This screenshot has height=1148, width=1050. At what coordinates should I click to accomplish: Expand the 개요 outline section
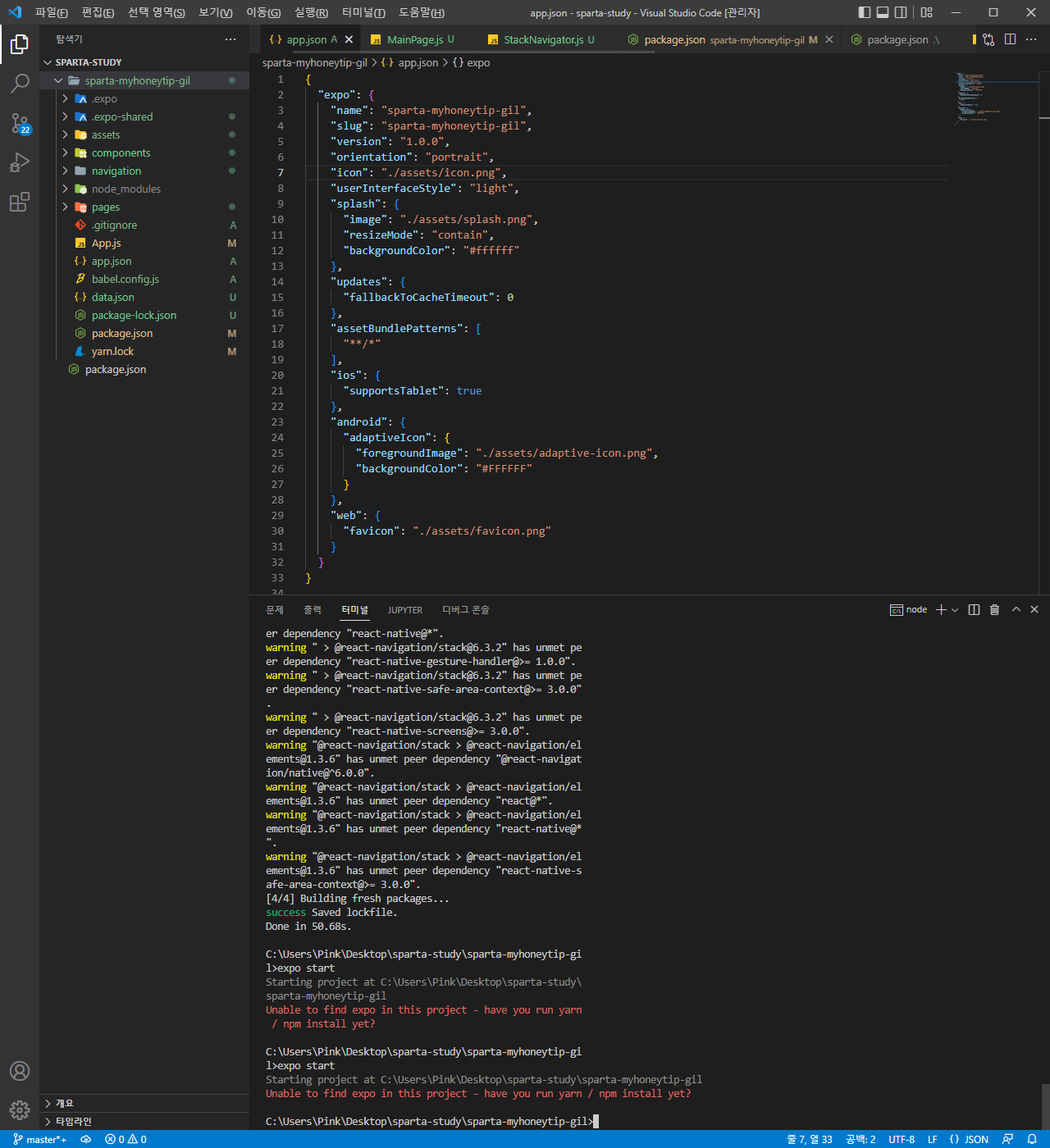pyautogui.click(x=144, y=1103)
